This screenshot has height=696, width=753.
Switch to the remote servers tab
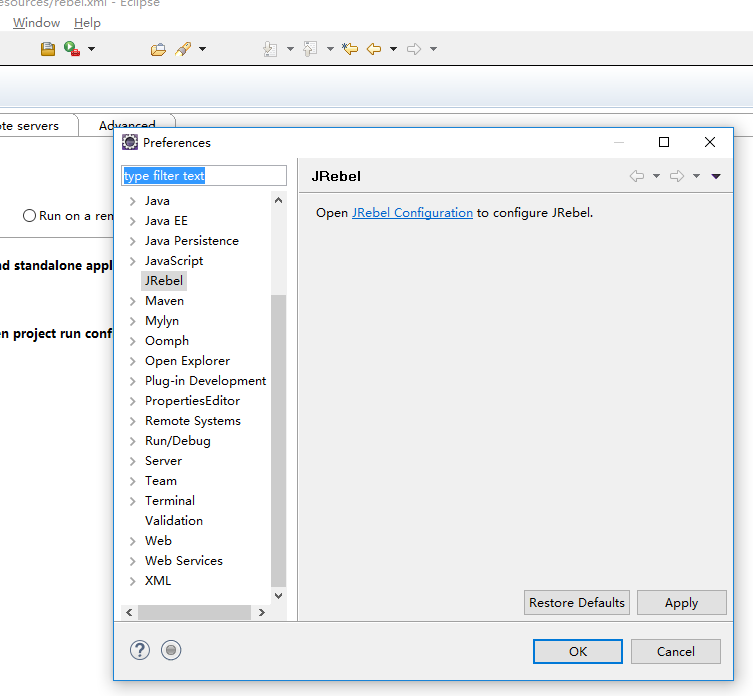click(x=30, y=126)
